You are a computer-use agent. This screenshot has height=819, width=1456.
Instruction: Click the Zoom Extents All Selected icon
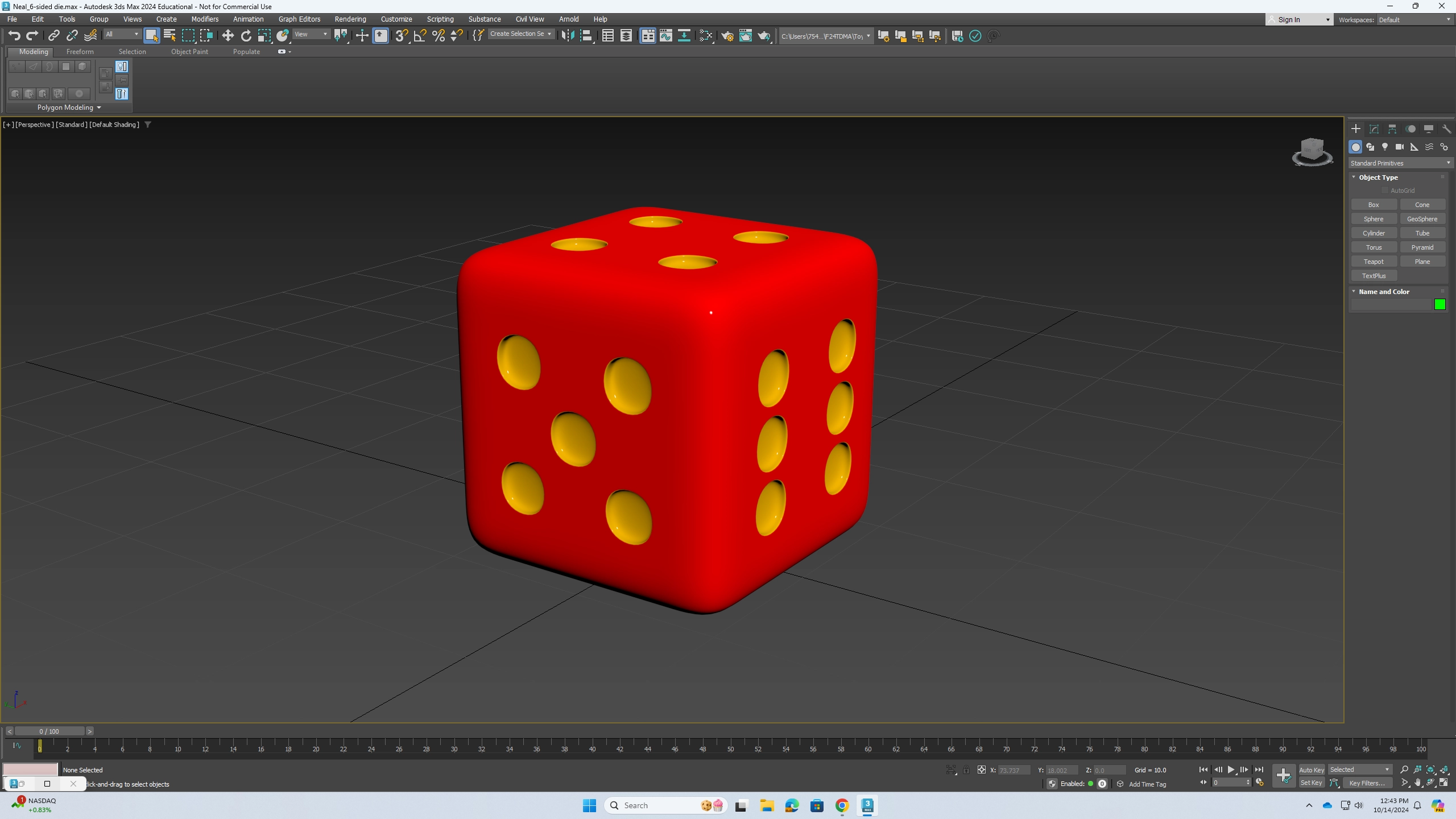tap(1444, 770)
